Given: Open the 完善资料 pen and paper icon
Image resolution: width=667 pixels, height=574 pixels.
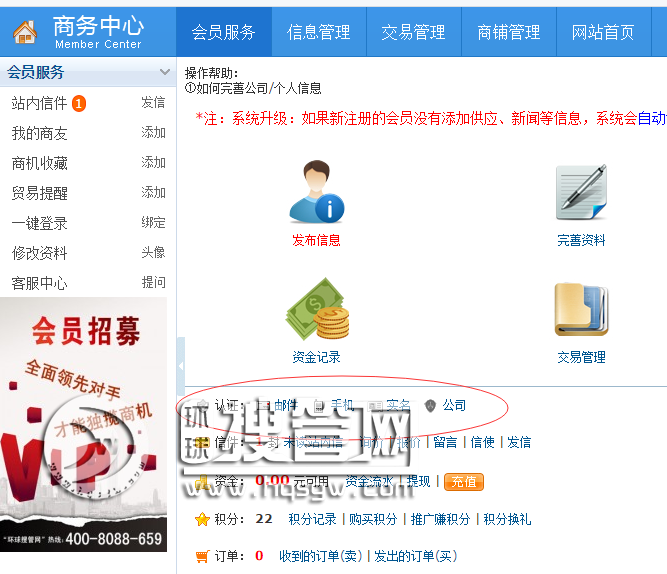Looking at the screenshot, I should [x=581, y=192].
